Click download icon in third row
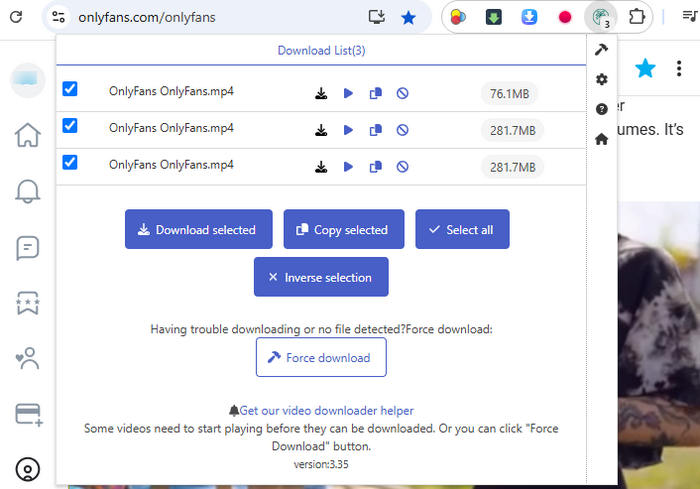This screenshot has width=700, height=489. (321, 166)
